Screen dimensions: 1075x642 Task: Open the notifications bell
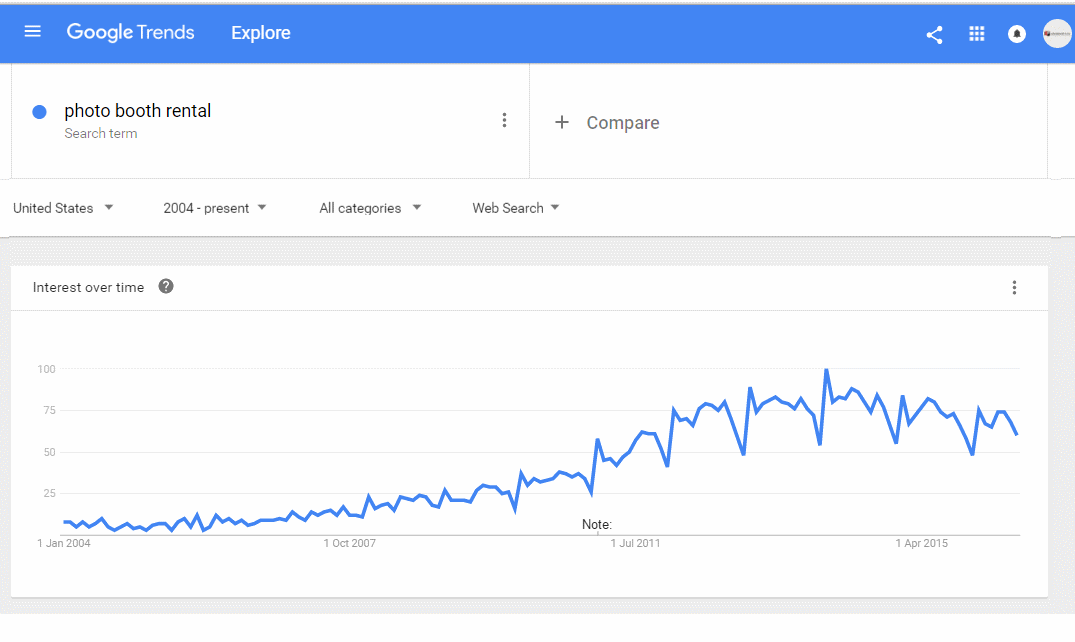1017,34
